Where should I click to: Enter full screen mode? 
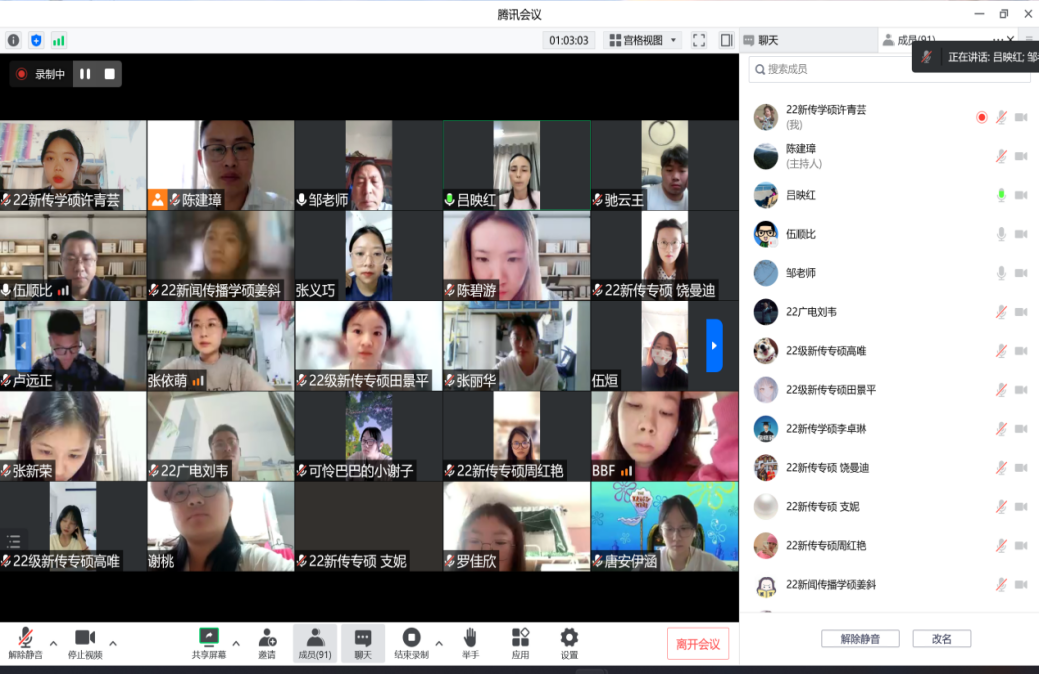pos(699,40)
